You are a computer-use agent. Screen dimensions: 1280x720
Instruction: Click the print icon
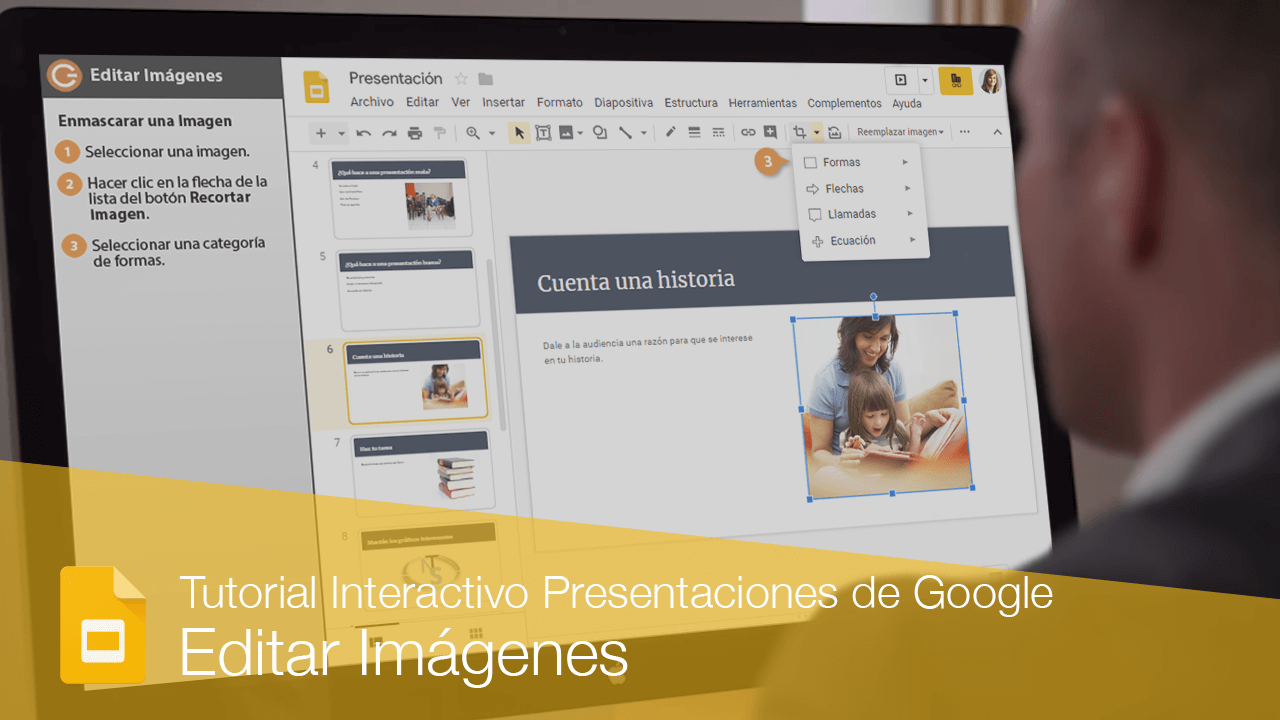[x=415, y=133]
